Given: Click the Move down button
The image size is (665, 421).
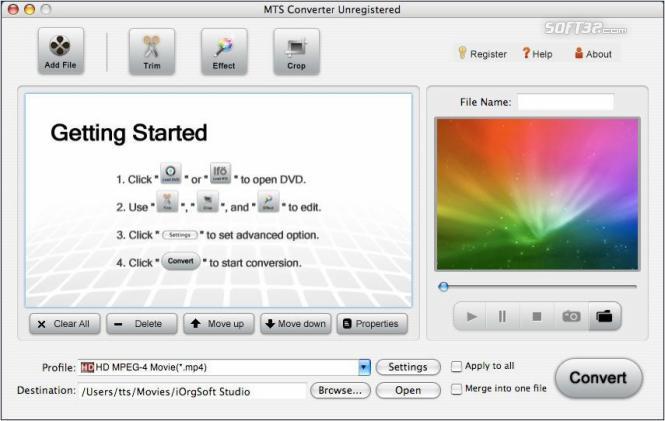Looking at the screenshot, I should coord(296,324).
